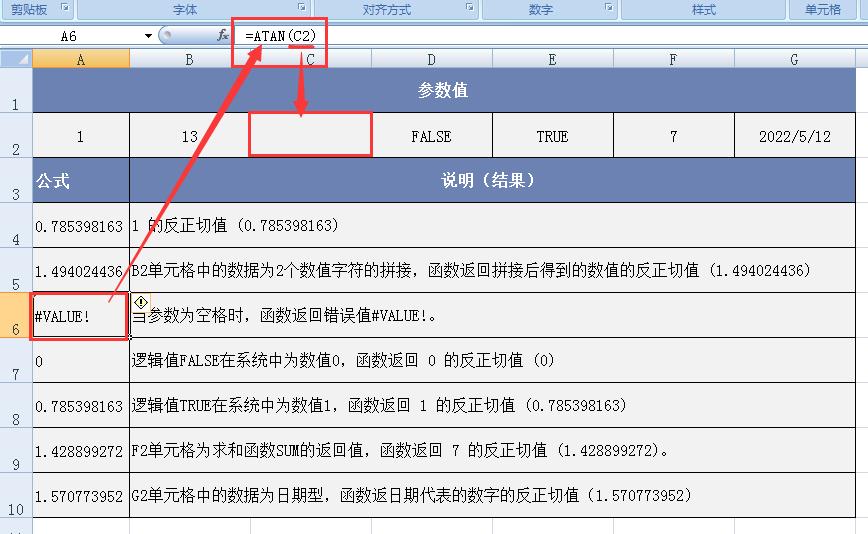Click the description '当参数为空格时'

[x=493, y=315]
